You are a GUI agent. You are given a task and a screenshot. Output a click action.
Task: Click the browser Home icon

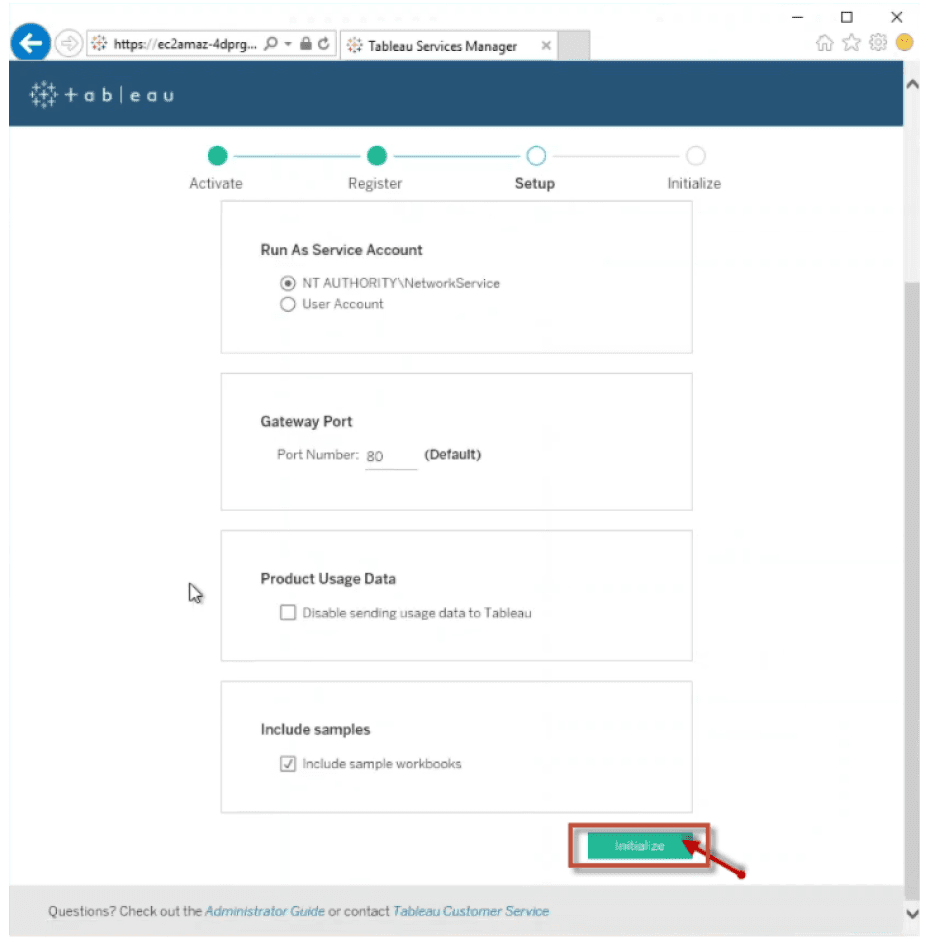pos(824,42)
